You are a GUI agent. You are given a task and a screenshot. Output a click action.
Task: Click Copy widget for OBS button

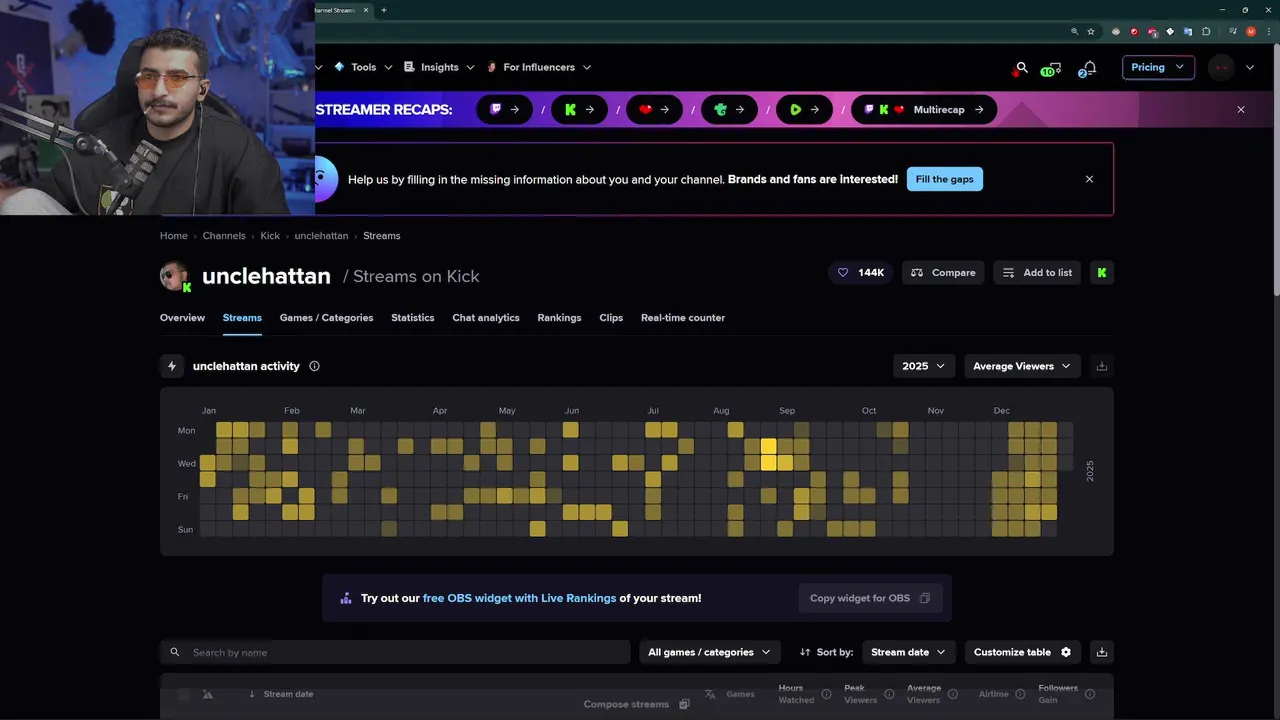pyautogui.click(x=870, y=598)
